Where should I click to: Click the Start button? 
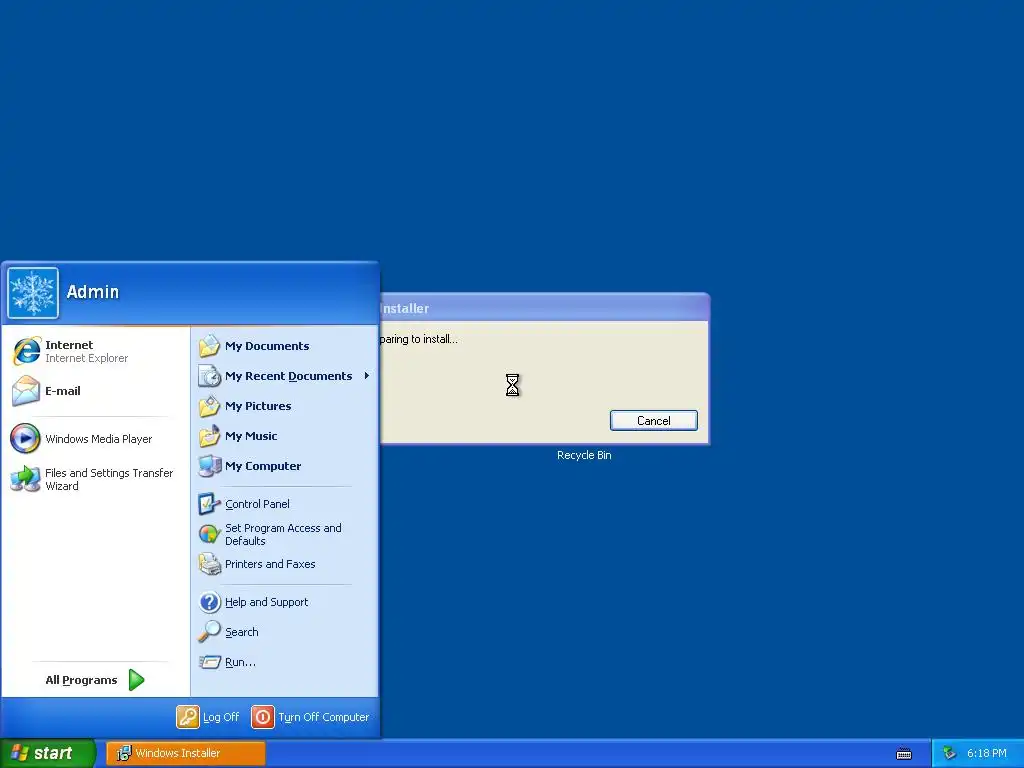pos(48,753)
